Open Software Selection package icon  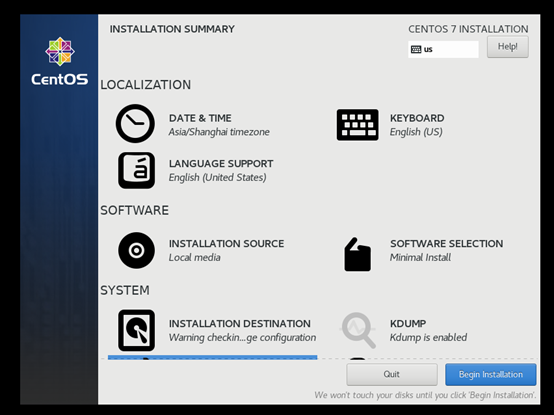358,254
